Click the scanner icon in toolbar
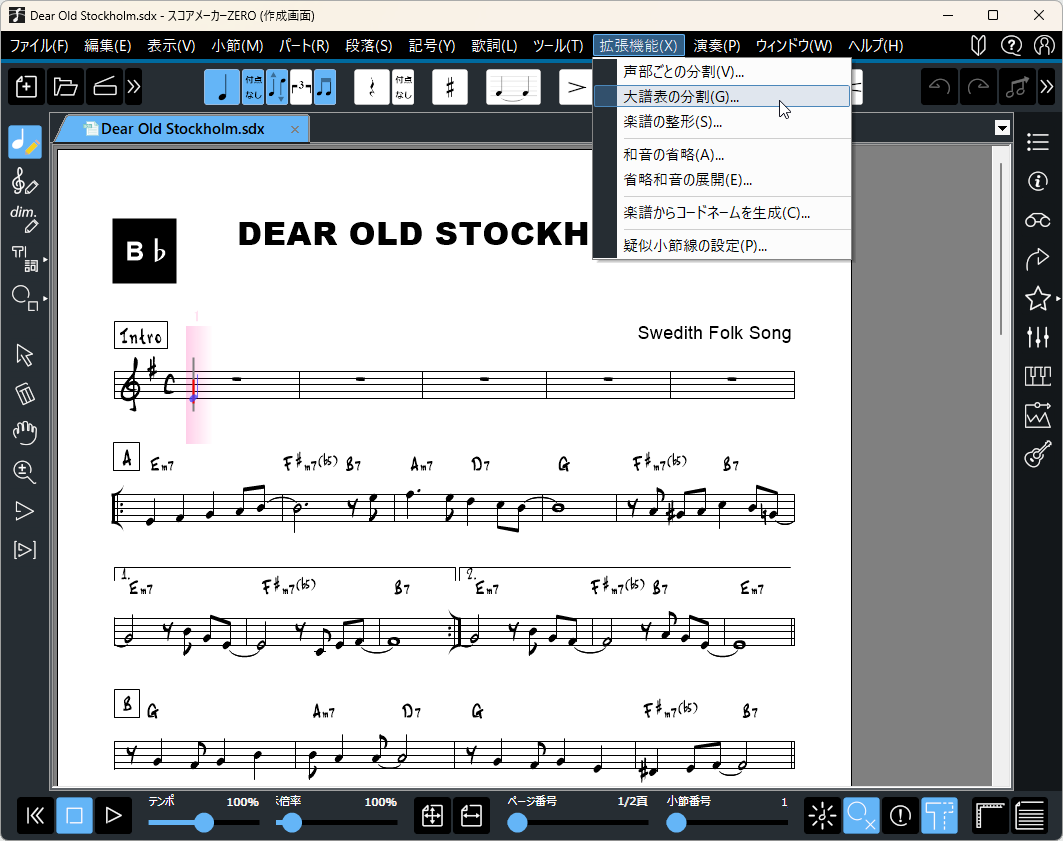The image size is (1063, 841). [x=104, y=87]
